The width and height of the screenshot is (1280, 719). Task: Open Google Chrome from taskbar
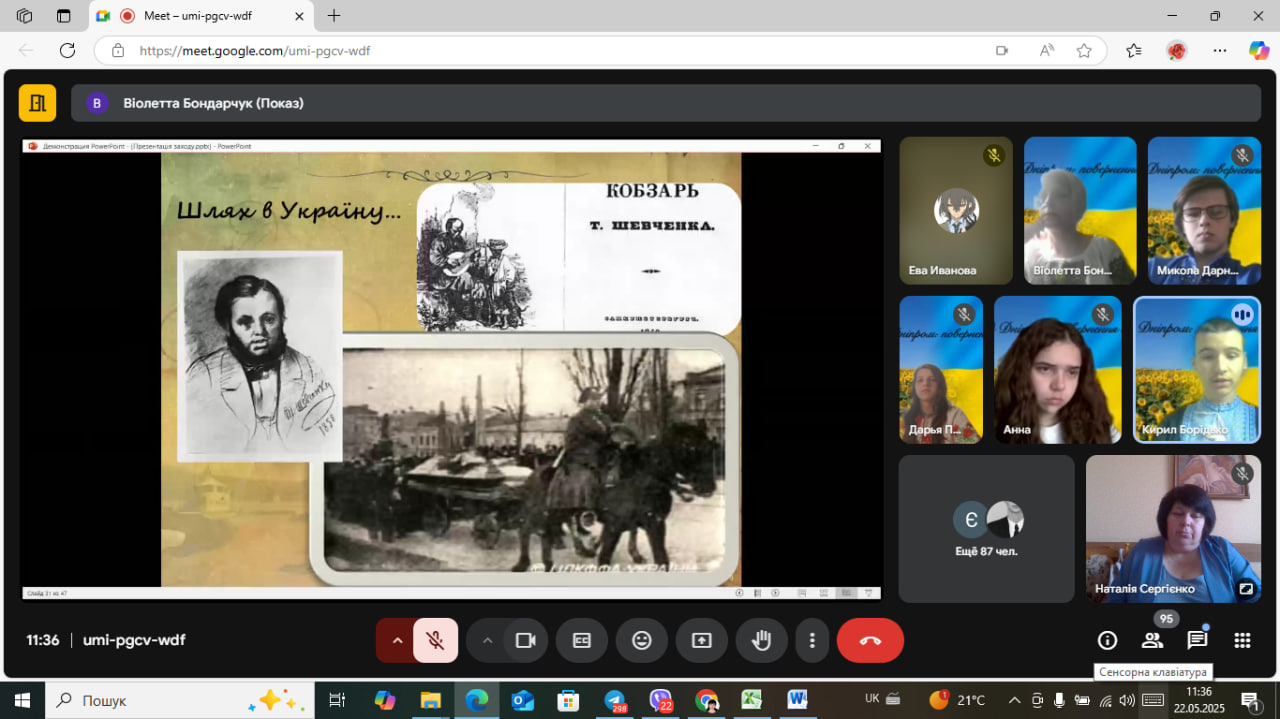click(x=707, y=700)
